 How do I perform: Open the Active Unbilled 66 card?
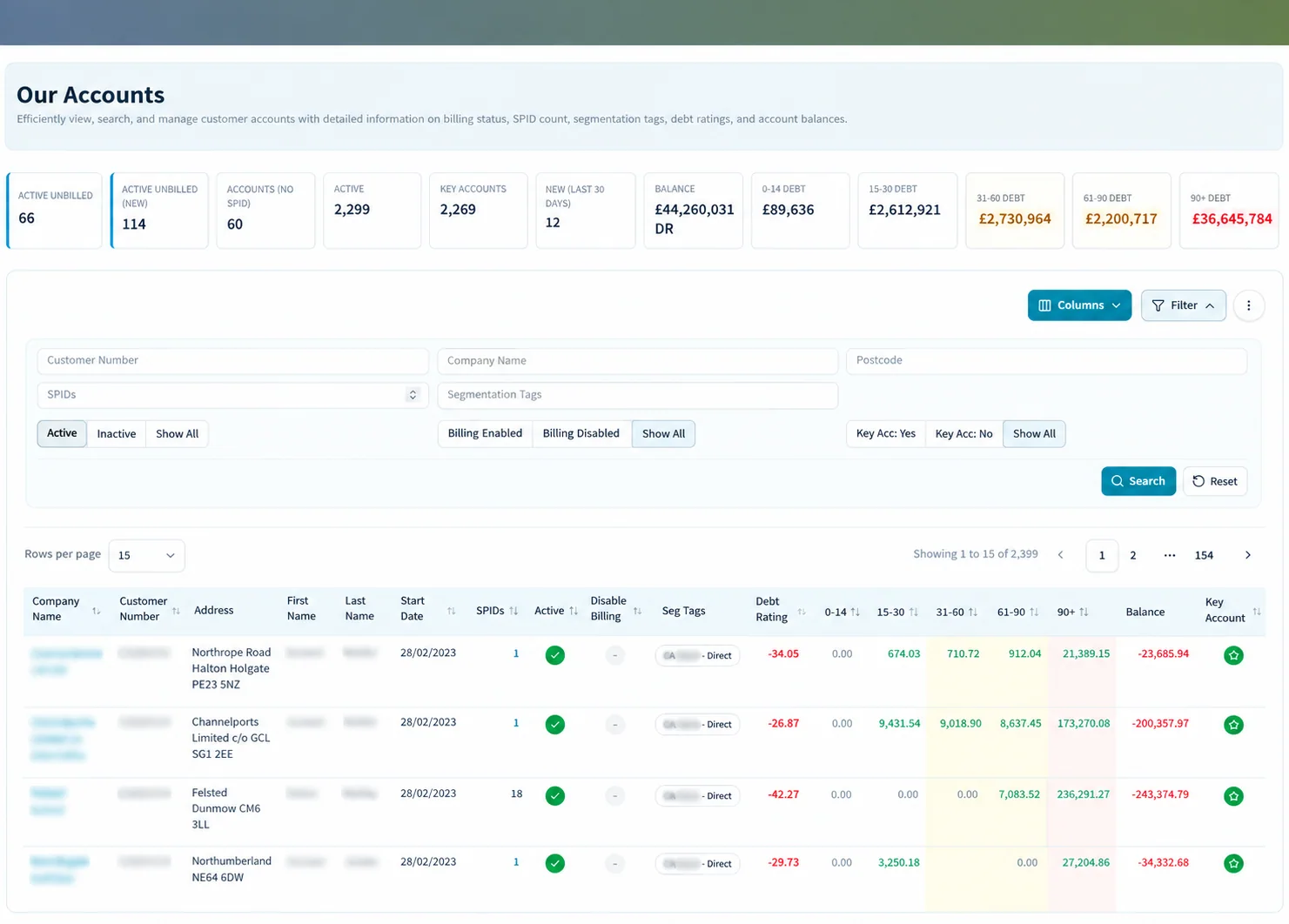(55, 211)
